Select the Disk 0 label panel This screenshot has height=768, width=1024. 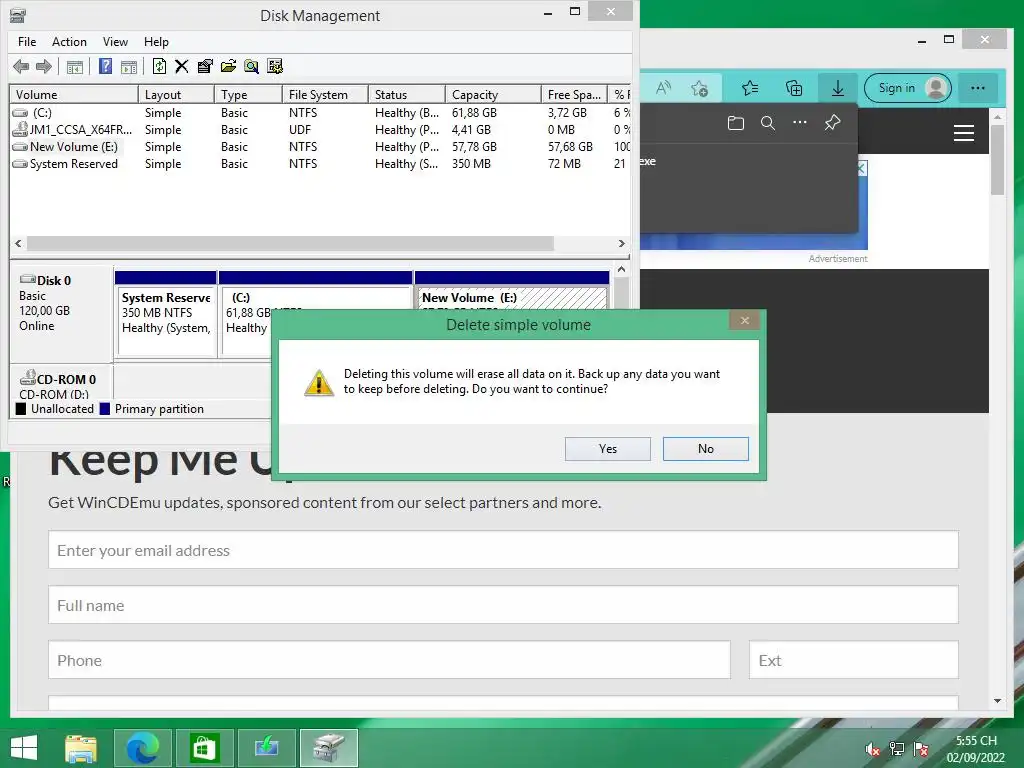61,312
